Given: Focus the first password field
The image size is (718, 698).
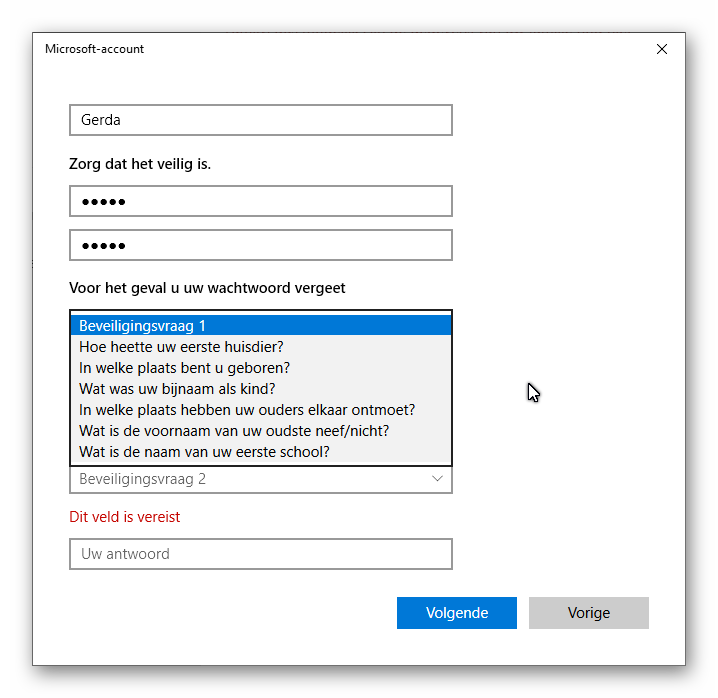Looking at the screenshot, I should coord(260,201).
